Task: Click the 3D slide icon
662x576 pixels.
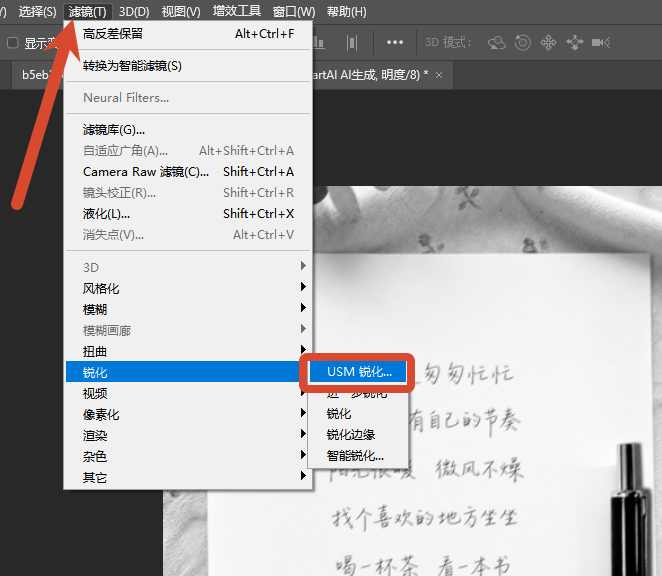Action: 575,43
